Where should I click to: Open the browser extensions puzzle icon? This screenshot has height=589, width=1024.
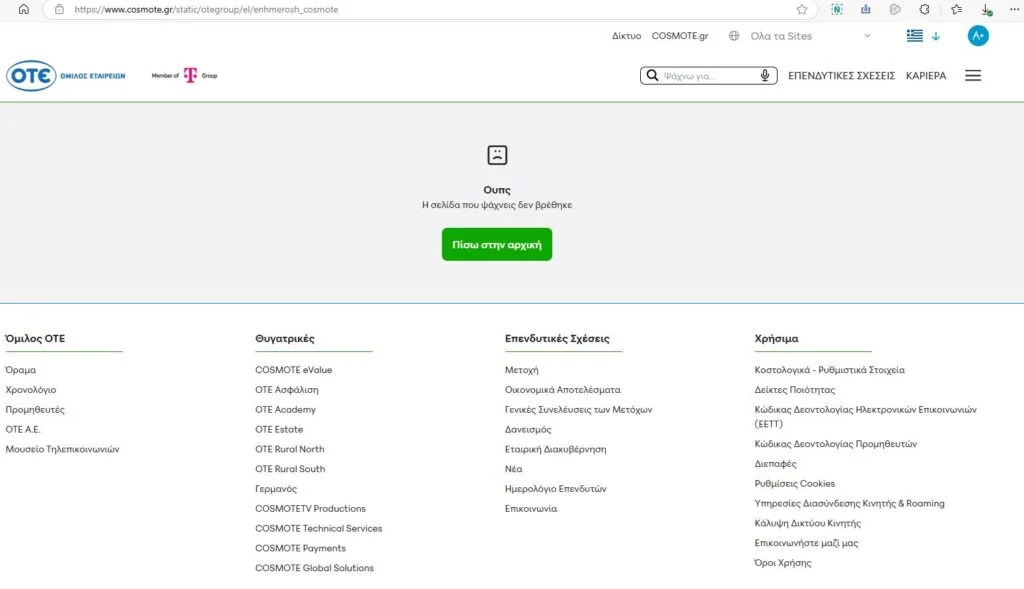pos(924,9)
